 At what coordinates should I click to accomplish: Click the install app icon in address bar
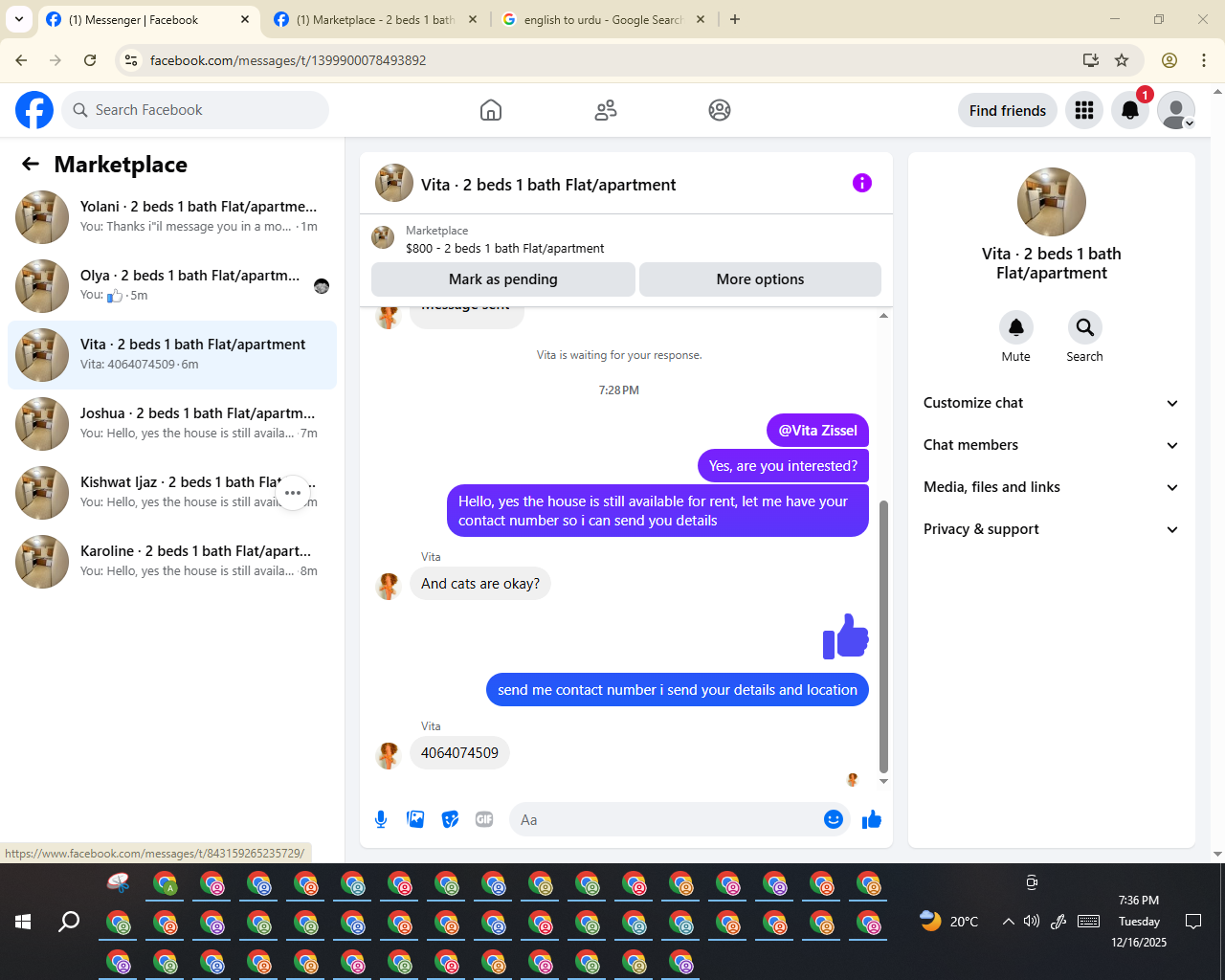(x=1091, y=60)
